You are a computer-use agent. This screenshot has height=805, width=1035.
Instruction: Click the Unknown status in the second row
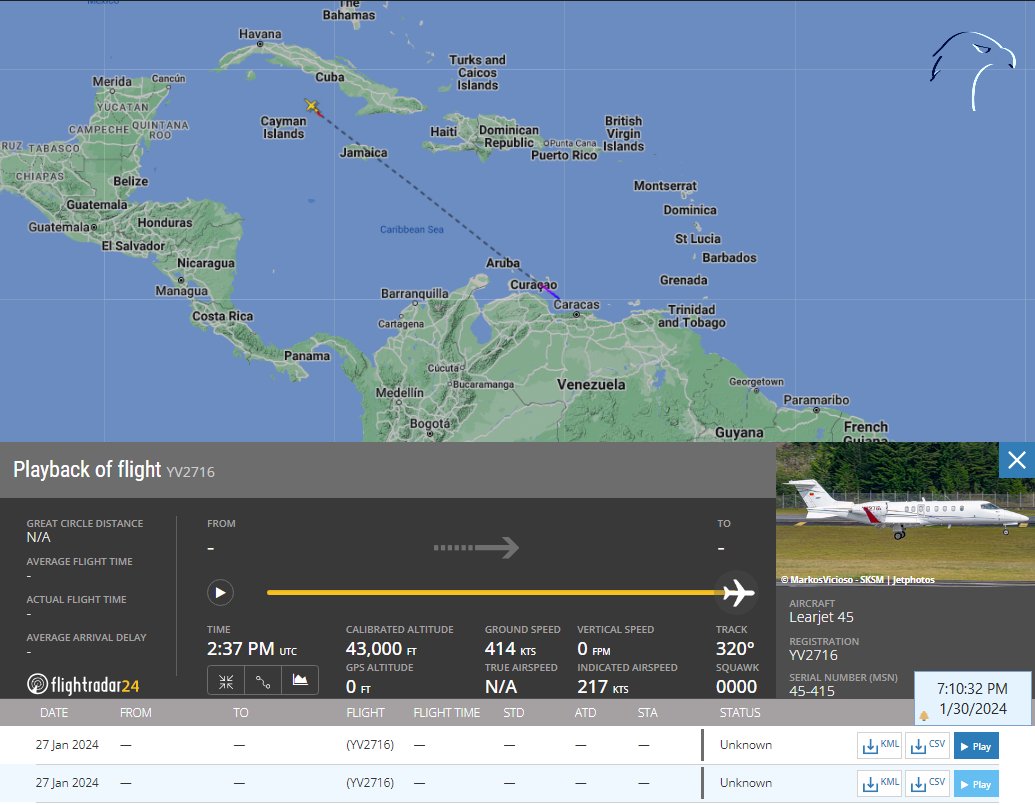[746, 783]
